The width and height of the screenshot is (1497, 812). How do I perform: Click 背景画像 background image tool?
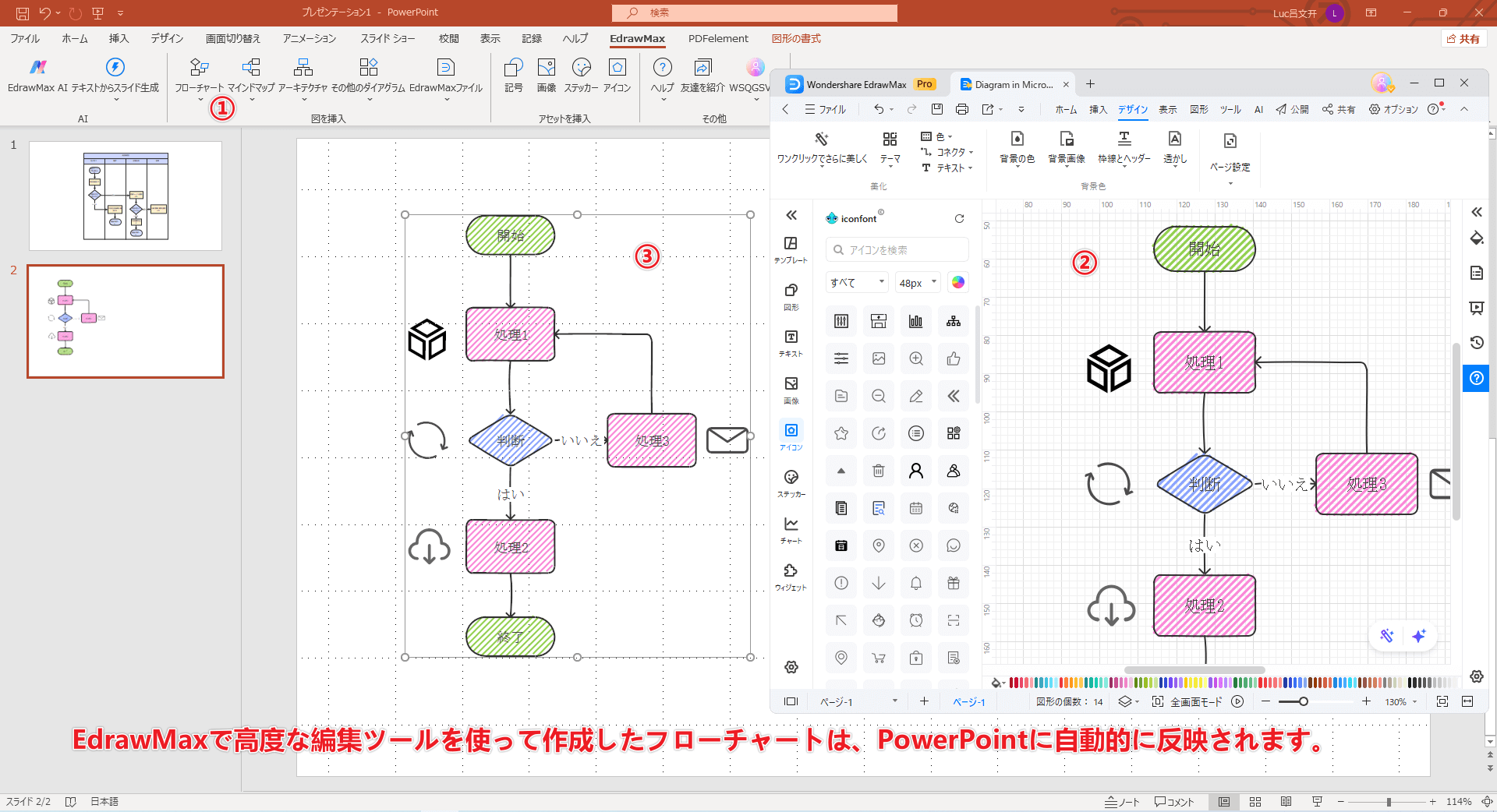pos(1066,148)
